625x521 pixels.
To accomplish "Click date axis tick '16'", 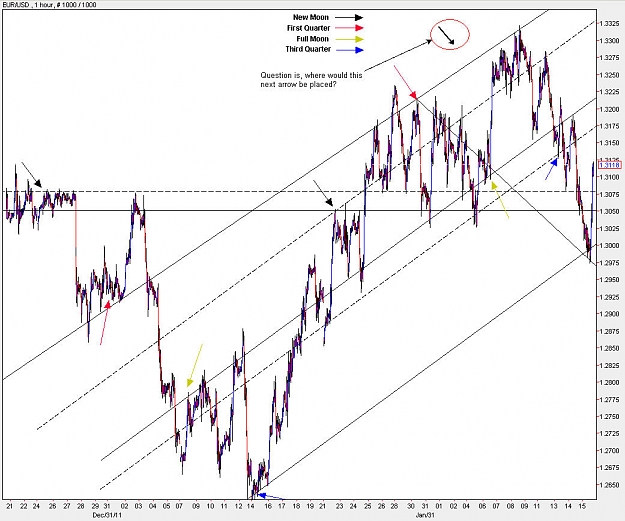I will [x=268, y=506].
